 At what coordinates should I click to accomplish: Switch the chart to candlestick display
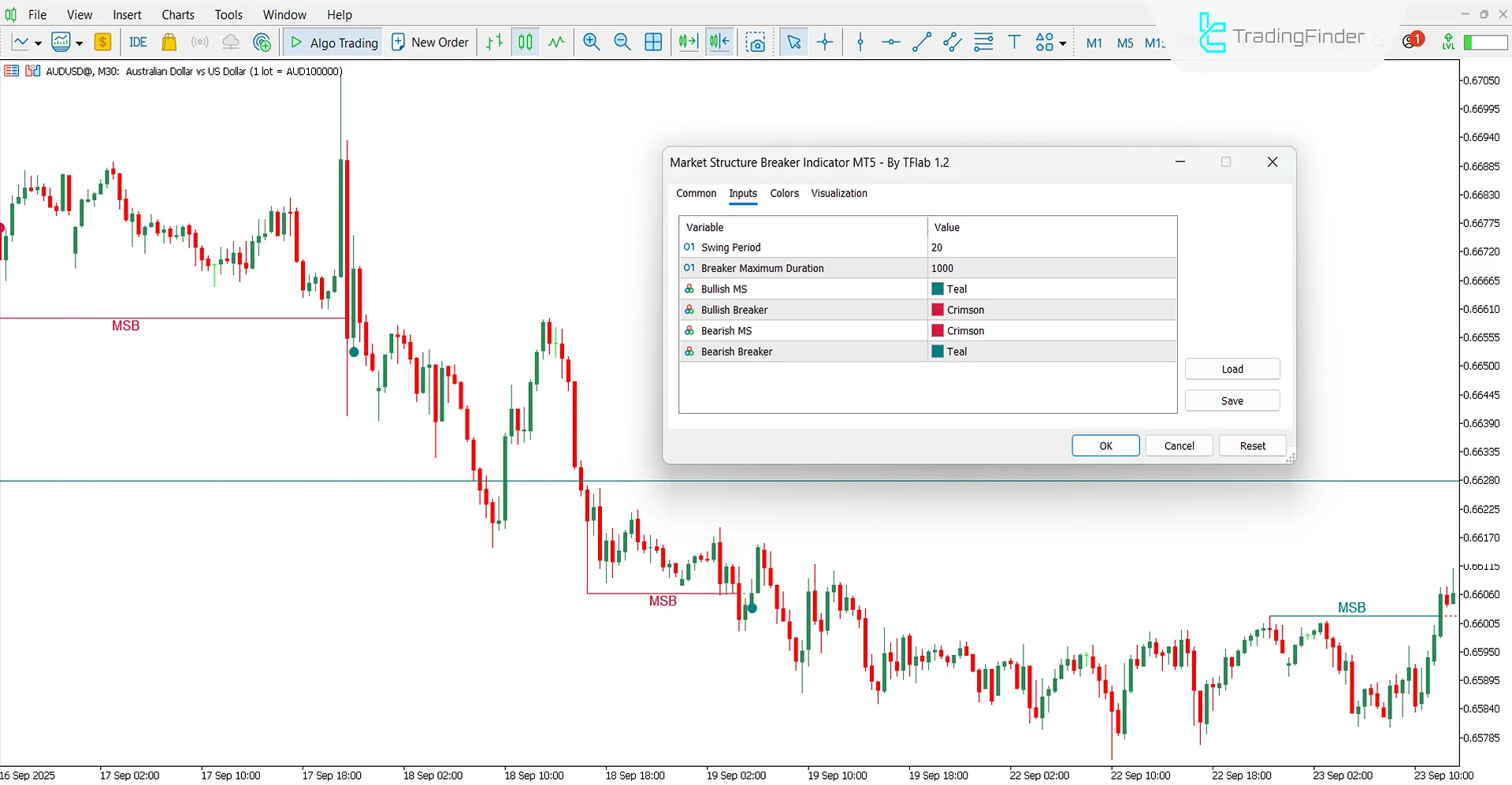coord(525,42)
